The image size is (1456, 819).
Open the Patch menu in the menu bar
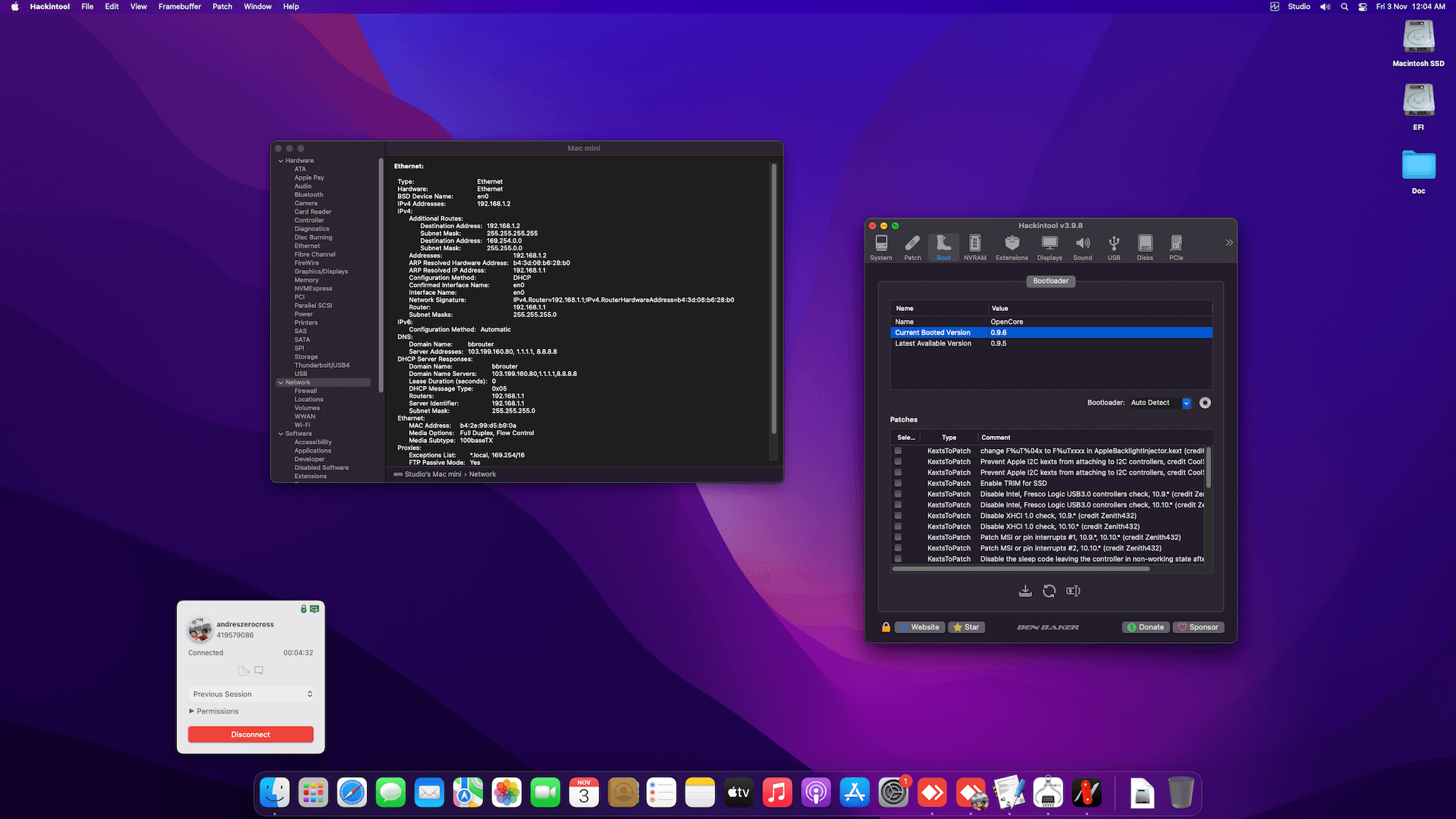coord(222,6)
